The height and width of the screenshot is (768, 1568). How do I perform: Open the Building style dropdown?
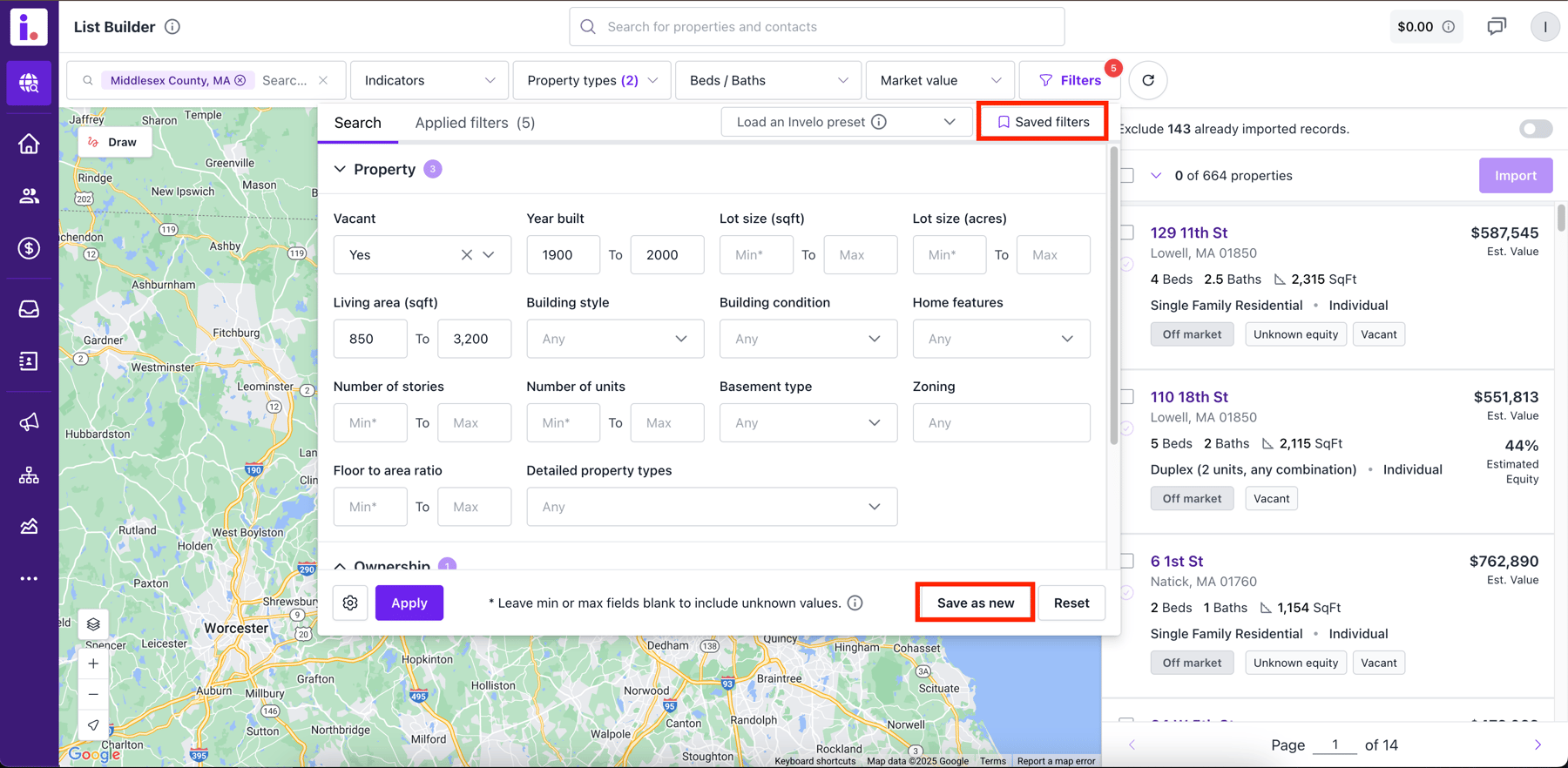(615, 339)
